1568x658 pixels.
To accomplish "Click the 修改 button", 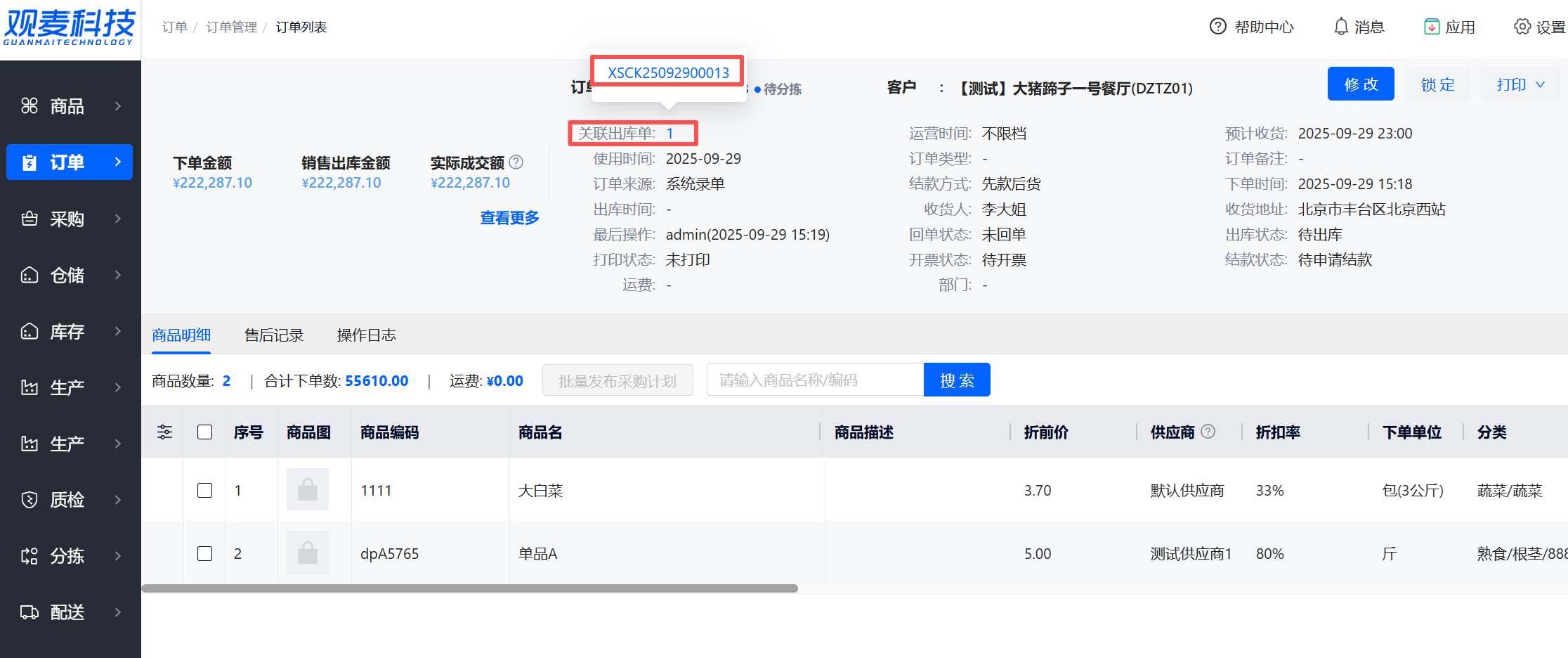I will point(1361,84).
